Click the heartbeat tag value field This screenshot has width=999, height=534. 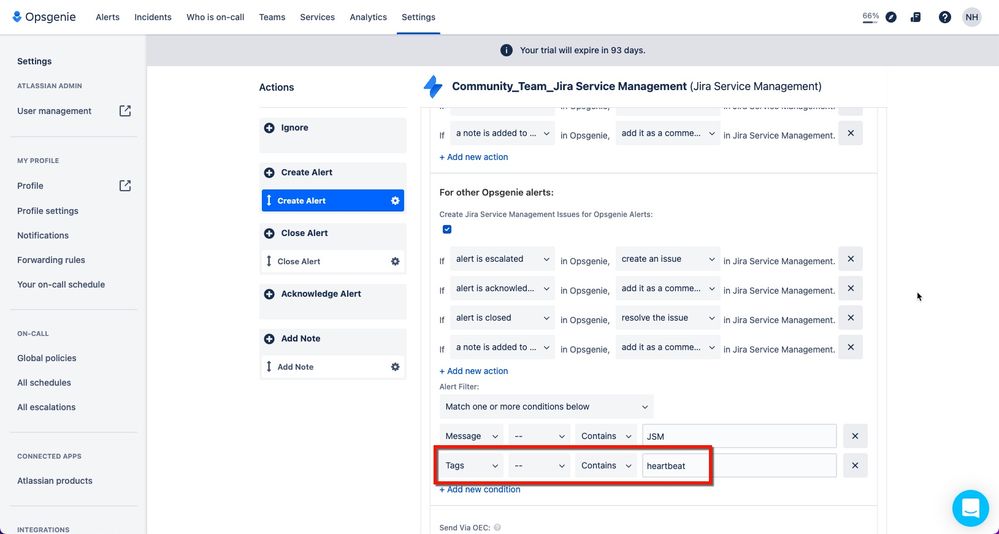click(739, 466)
